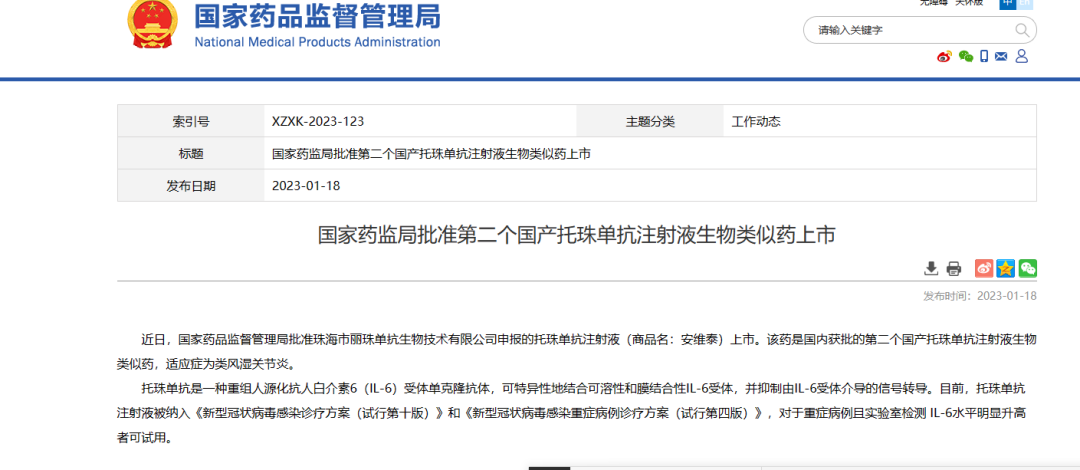
Task: Focus the keyword search field 请输入关键字
Action: click(x=909, y=30)
